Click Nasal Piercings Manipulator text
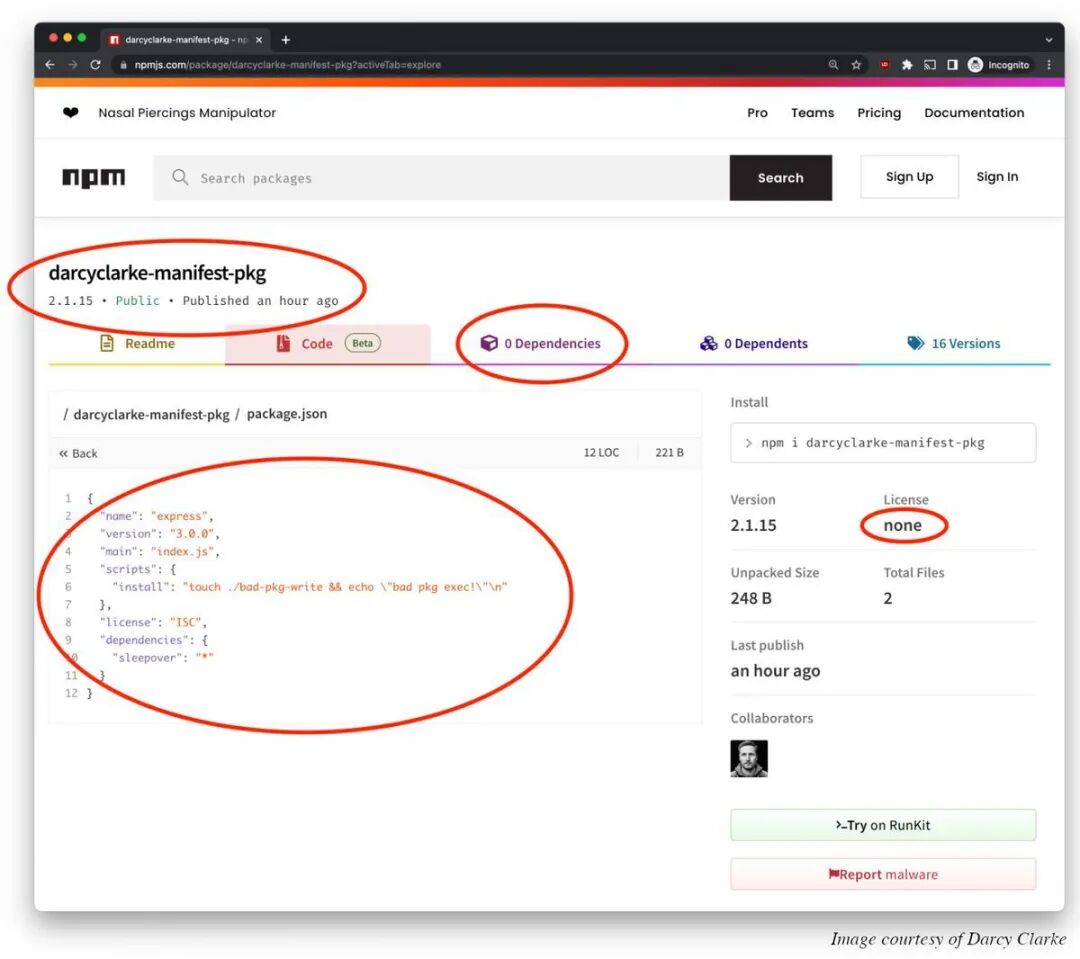 187,112
